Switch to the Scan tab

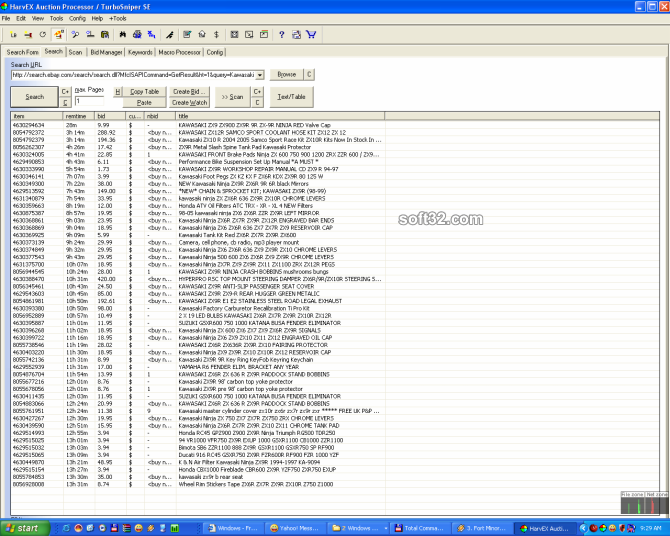click(75, 52)
